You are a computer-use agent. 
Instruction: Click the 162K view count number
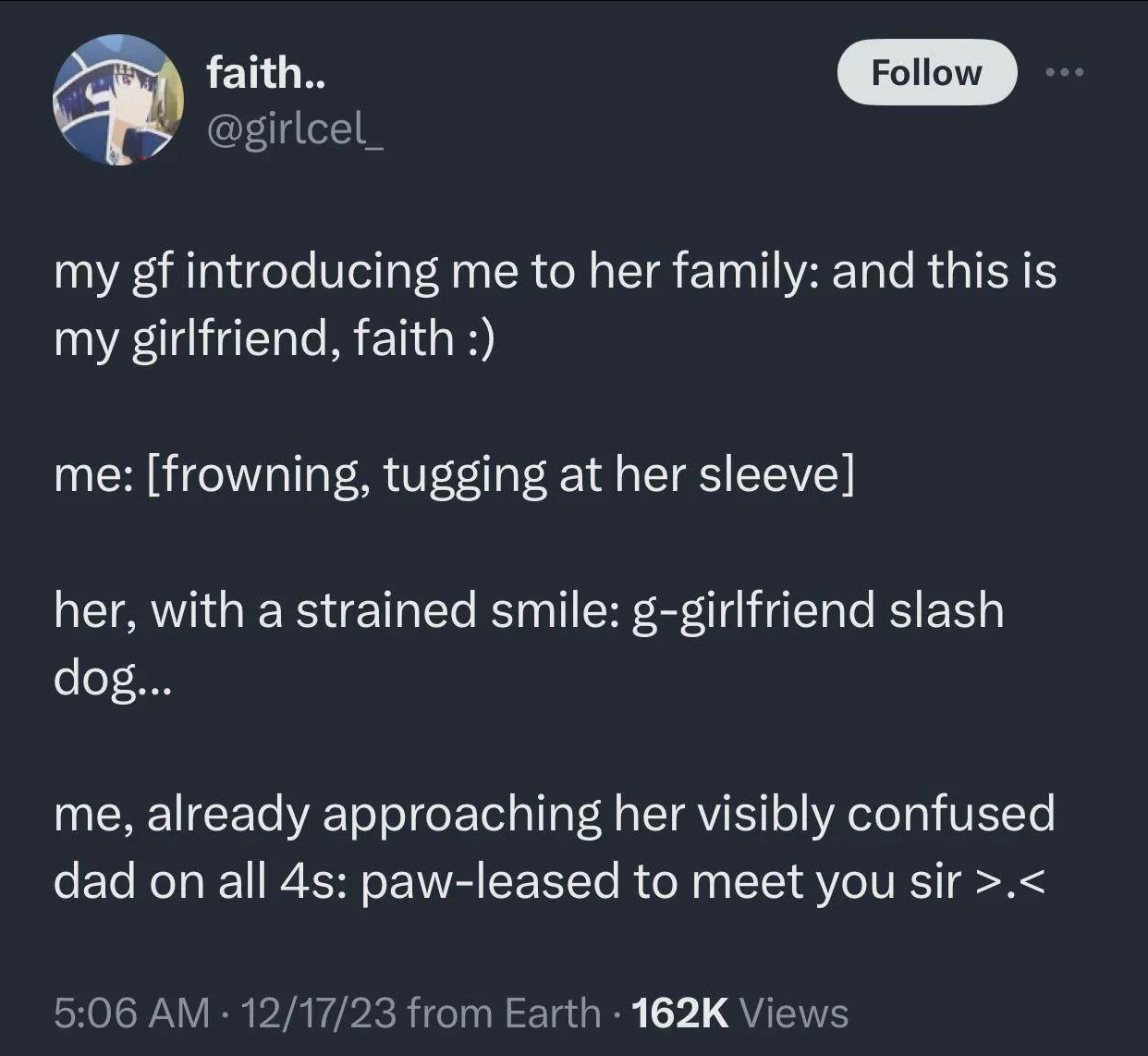[x=678, y=1013]
